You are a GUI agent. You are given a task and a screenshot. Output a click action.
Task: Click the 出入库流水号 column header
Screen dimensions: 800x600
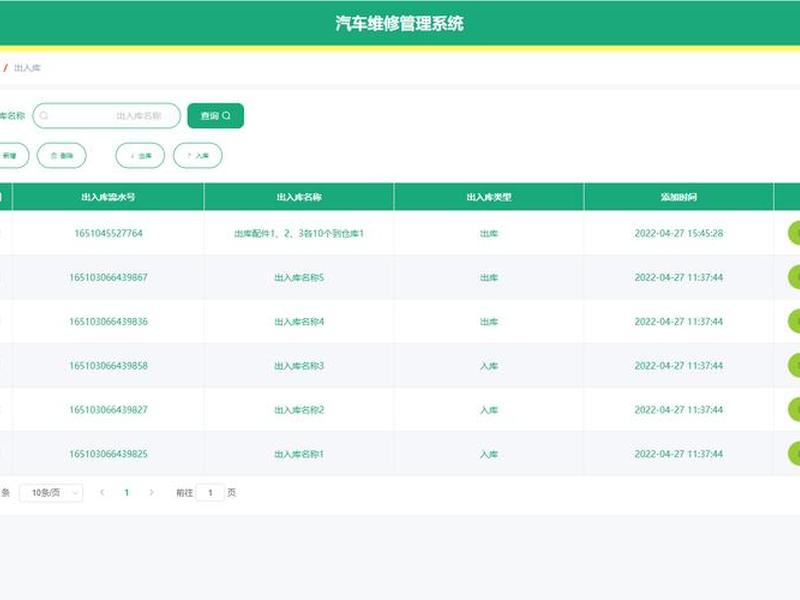[108, 197]
